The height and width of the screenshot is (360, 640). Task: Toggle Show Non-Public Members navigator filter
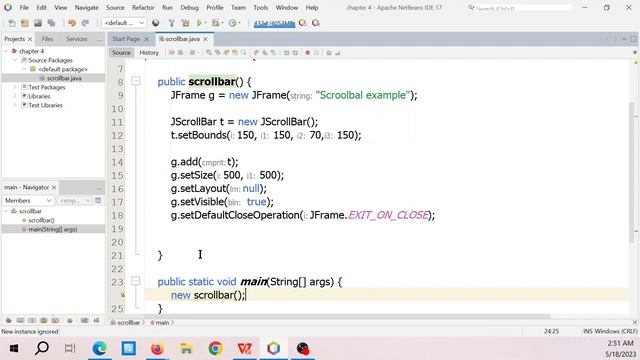click(x=44, y=320)
